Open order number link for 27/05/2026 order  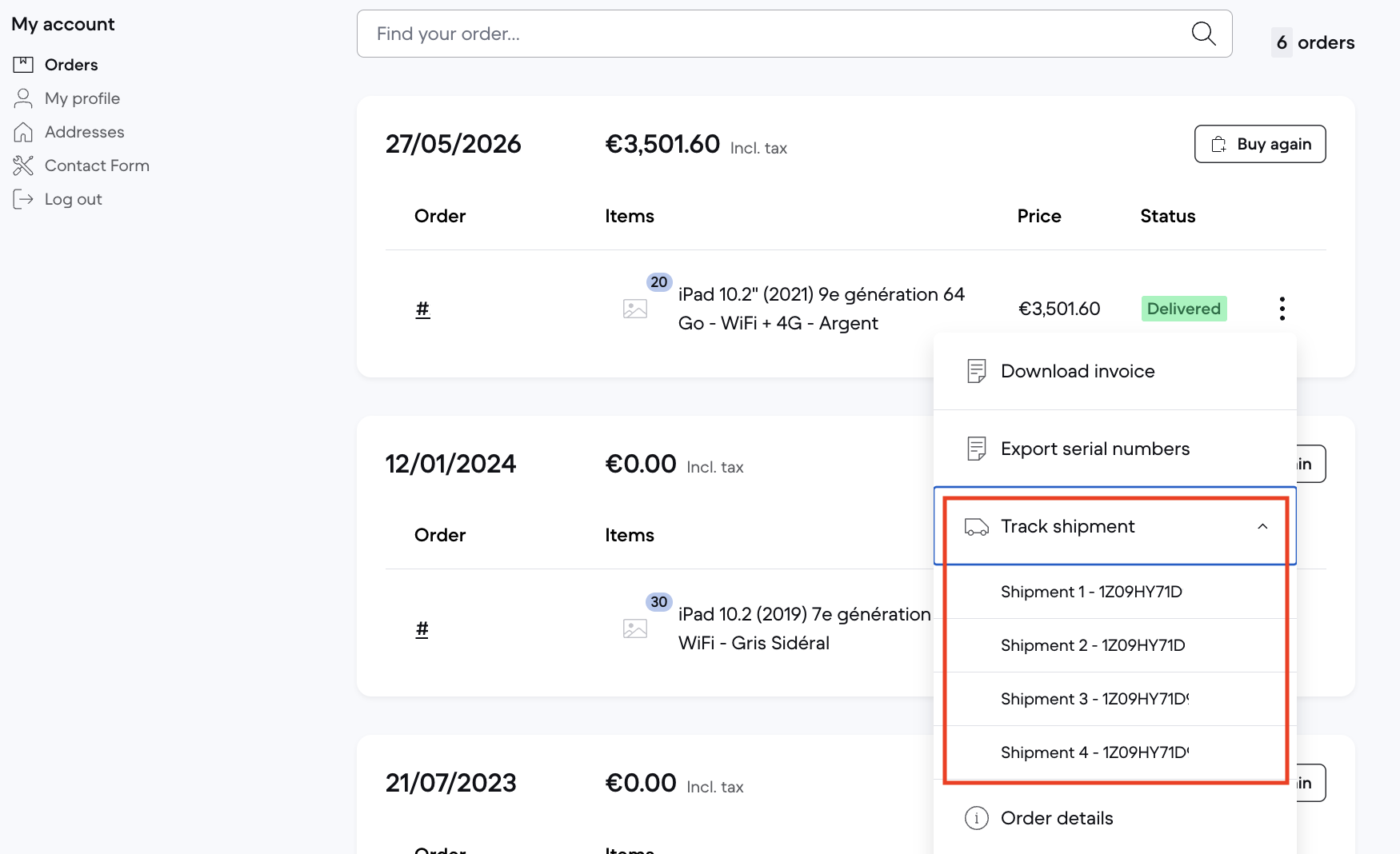pos(422,309)
